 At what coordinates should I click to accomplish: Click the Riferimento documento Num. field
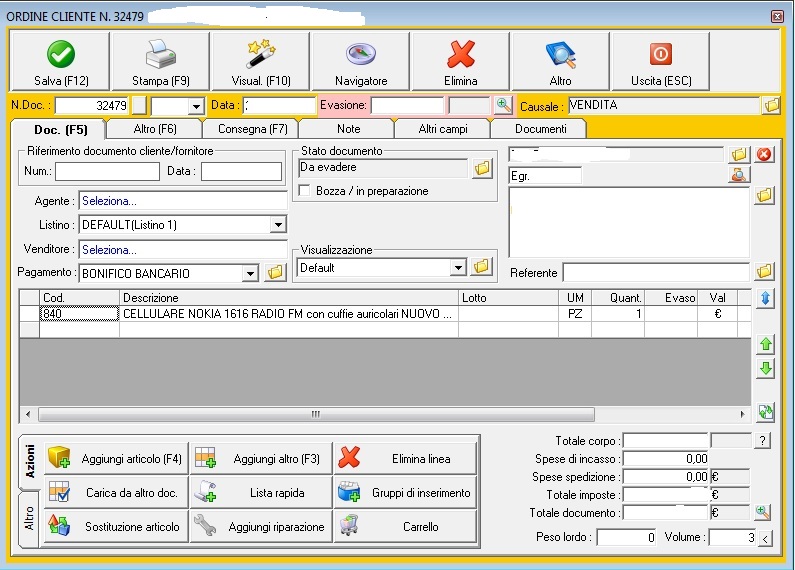(107, 171)
